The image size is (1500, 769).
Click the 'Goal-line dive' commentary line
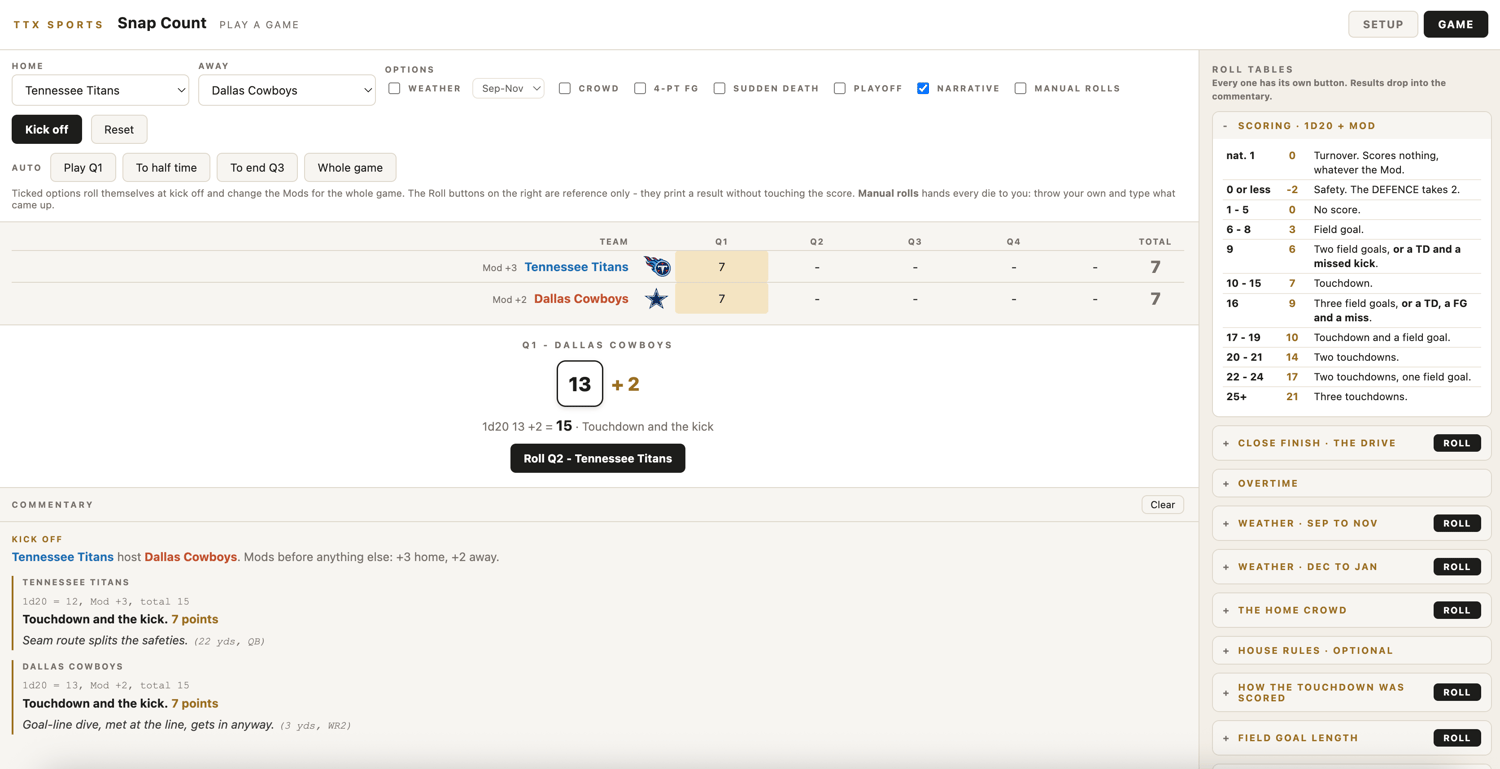pyautogui.click(x=148, y=724)
